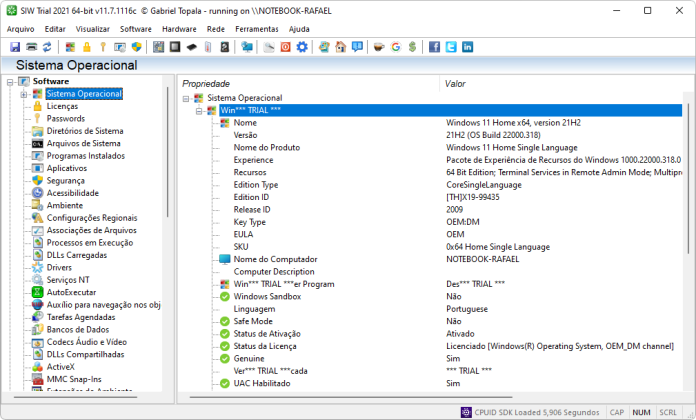Open the Hardware menu

[x=179, y=29]
